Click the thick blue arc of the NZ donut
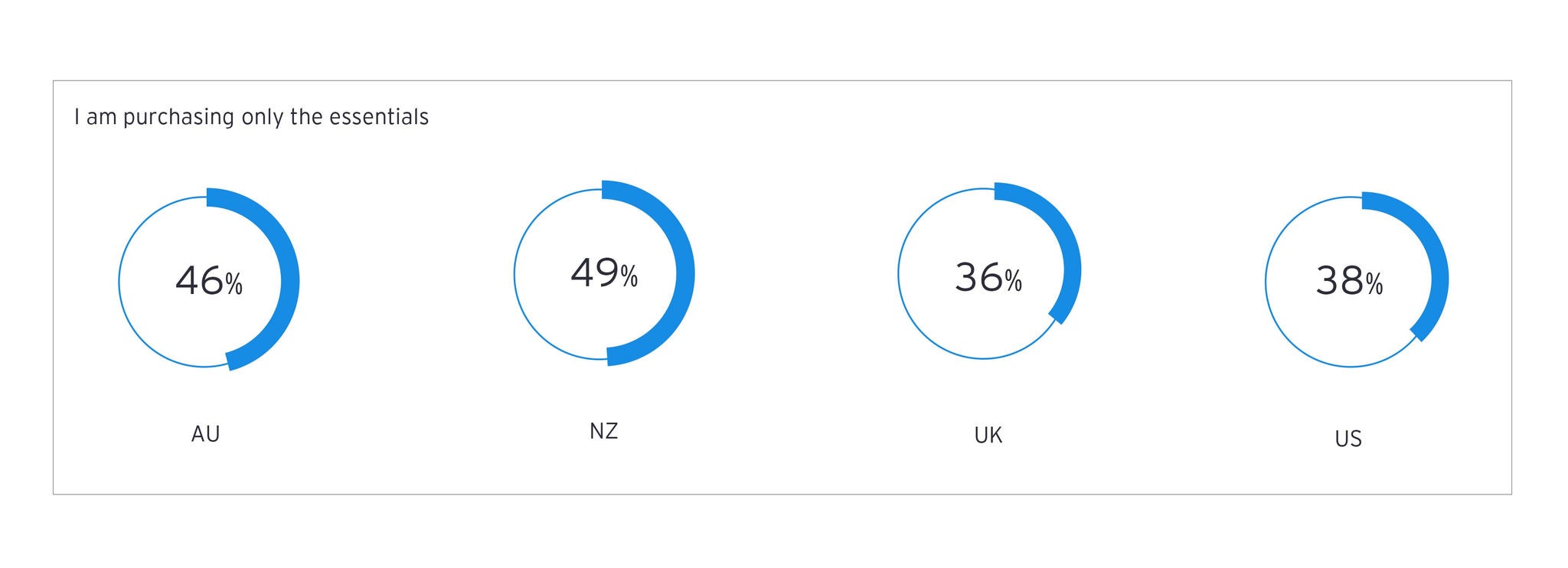Screen dimensions: 1568x568 [x=684, y=272]
